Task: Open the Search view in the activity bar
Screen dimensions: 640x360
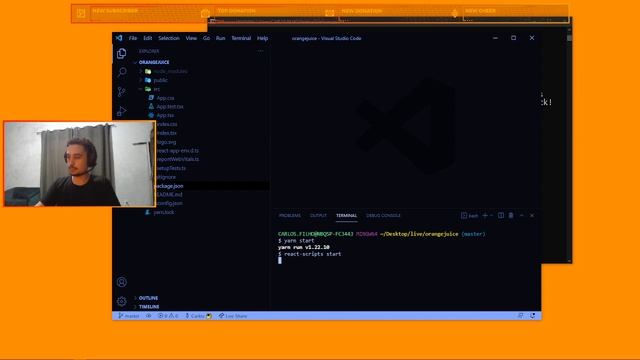Action: click(122, 72)
